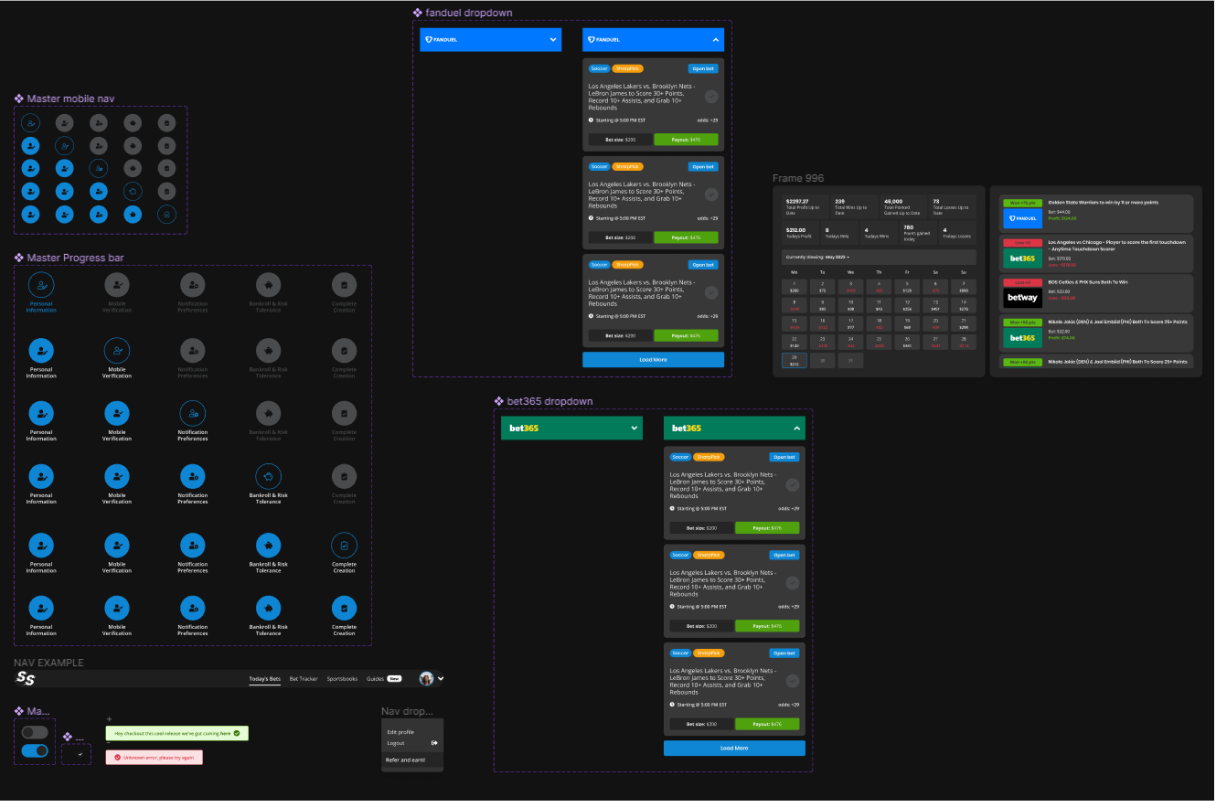The image size is (1215, 801).
Task: Expand the collapsed FanDuel dropdown
Action: [x=553, y=40]
